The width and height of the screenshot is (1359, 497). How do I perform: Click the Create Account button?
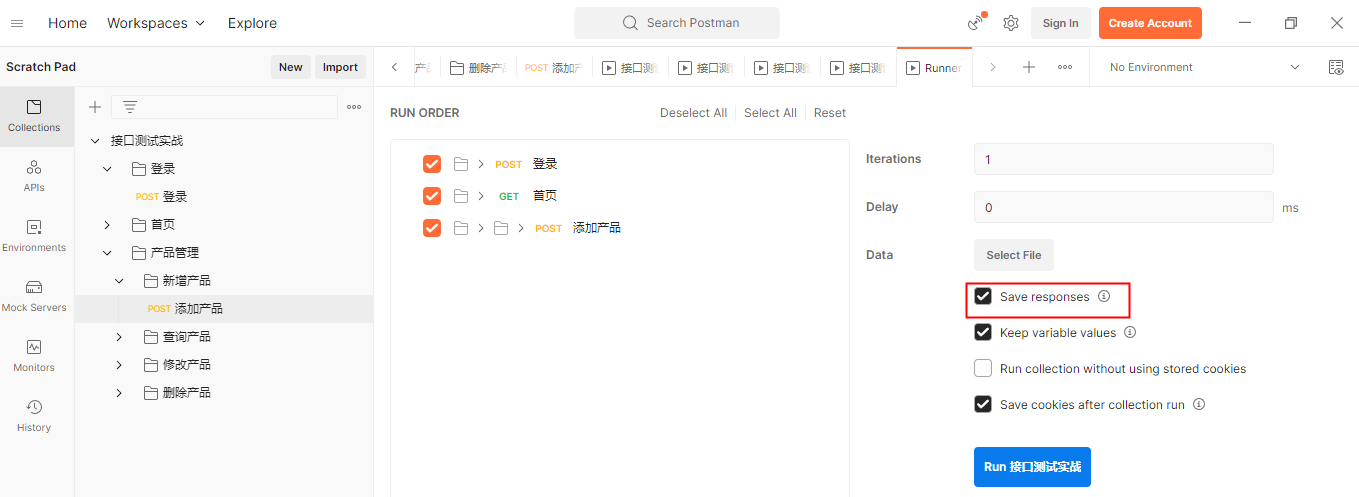1150,23
